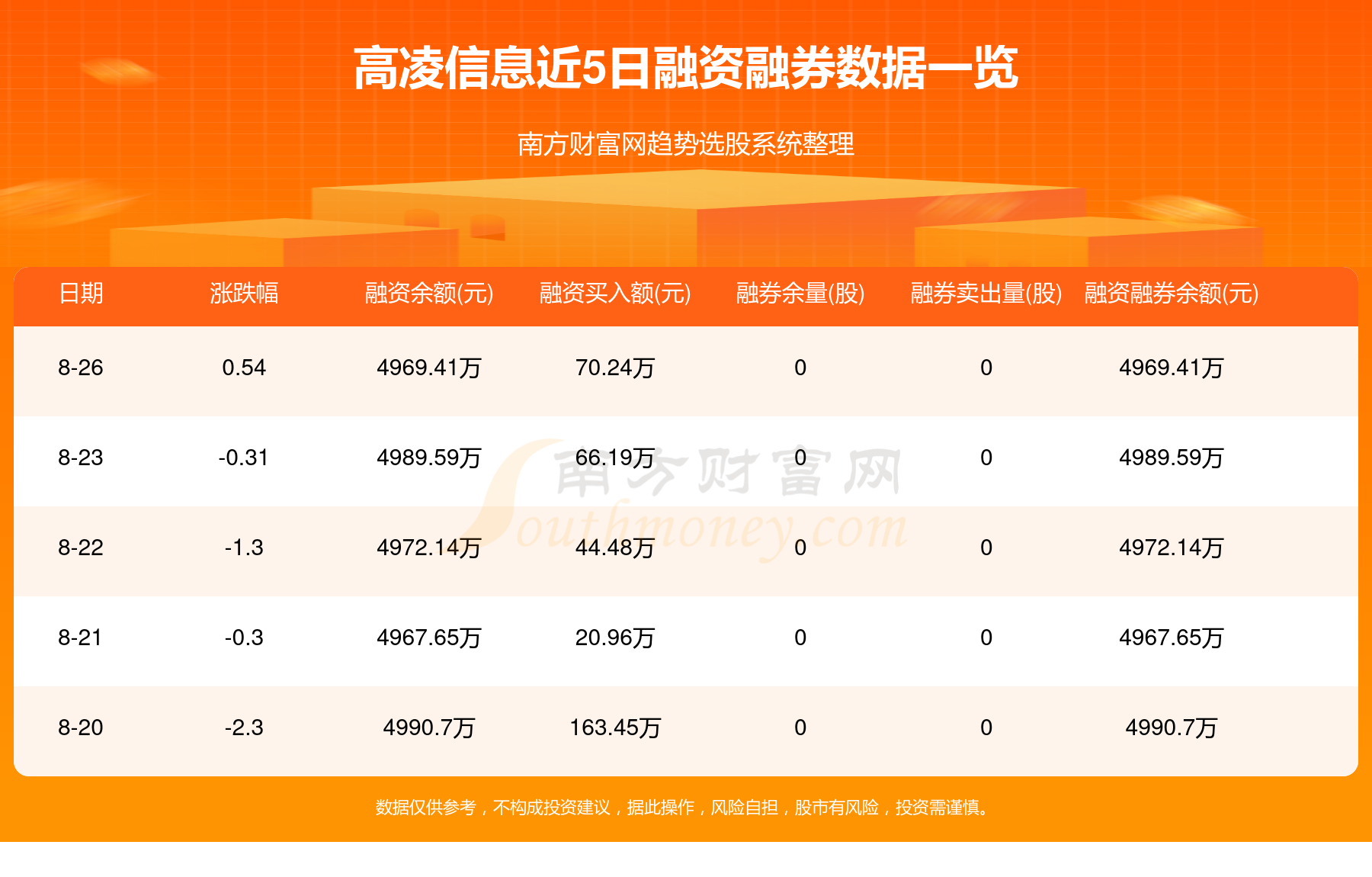
Task: Click 4967.65万 under 融资融券余额 column
Action: pyautogui.click(x=1172, y=638)
